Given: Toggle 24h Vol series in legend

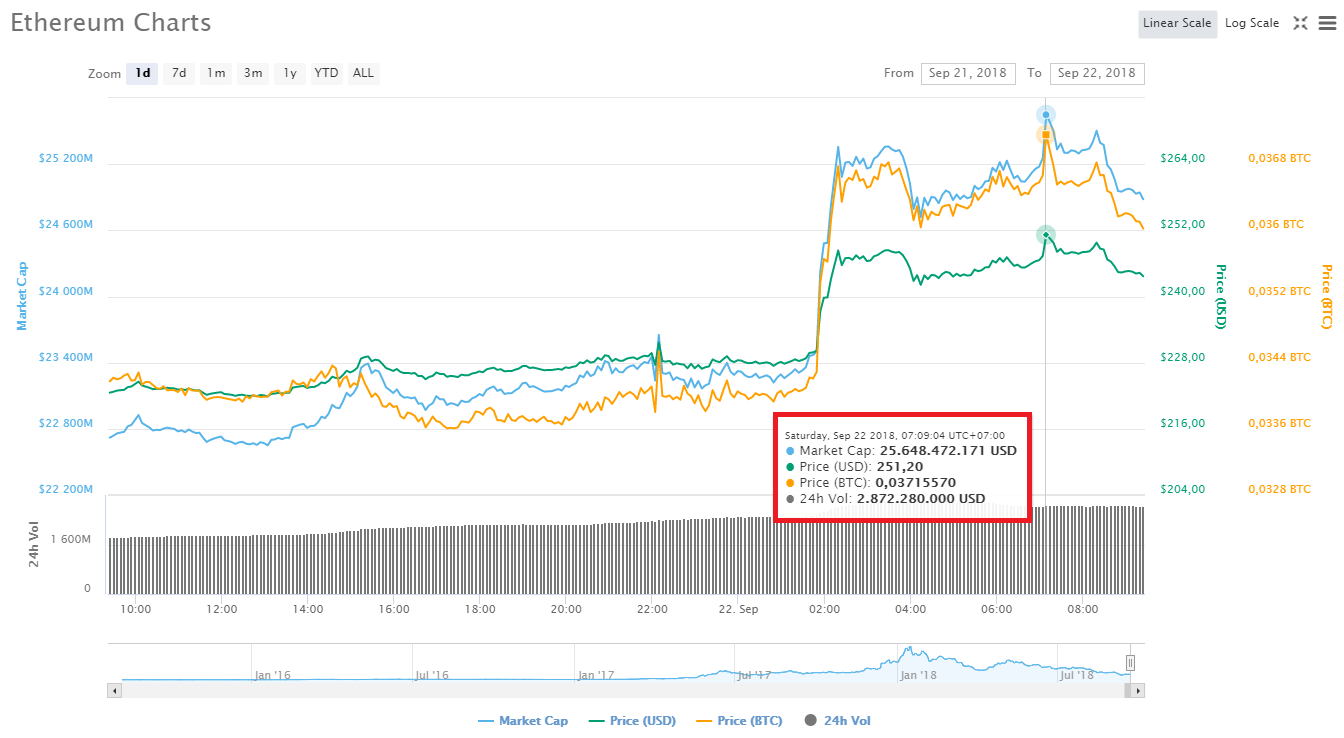Looking at the screenshot, I should pyautogui.click(x=838, y=721).
